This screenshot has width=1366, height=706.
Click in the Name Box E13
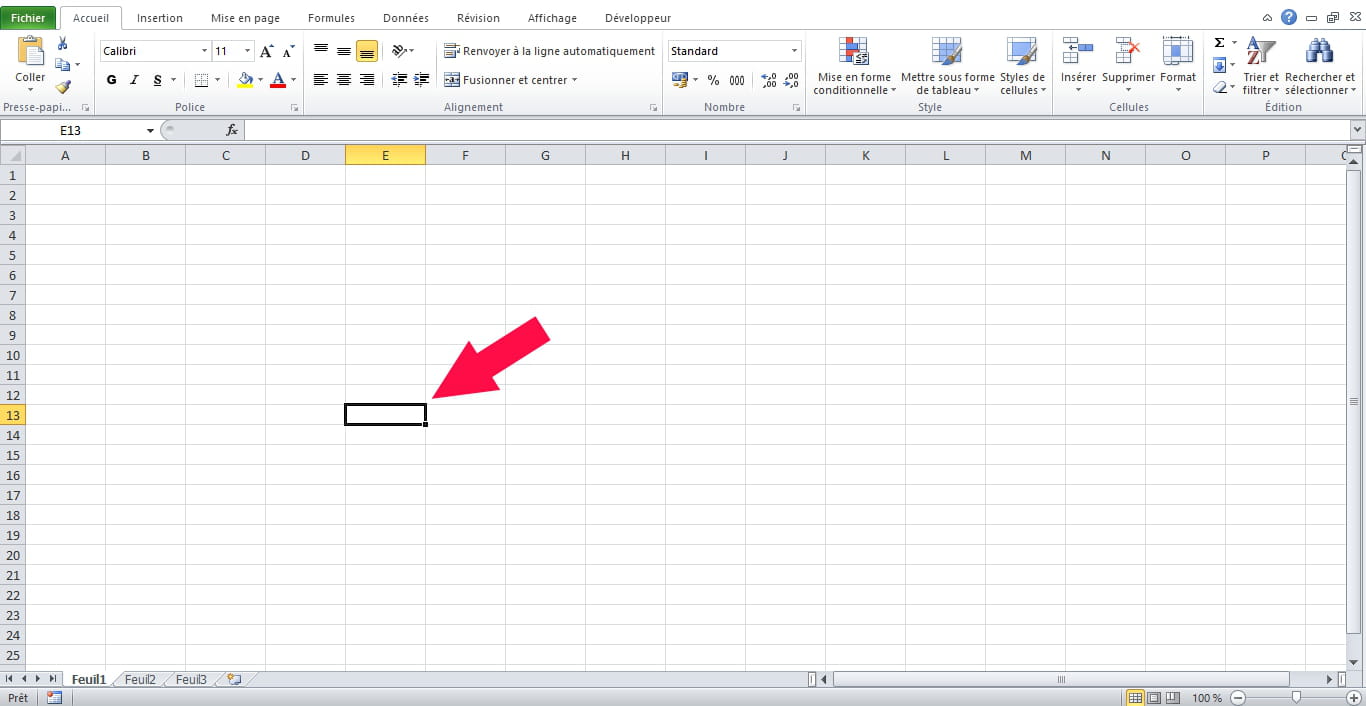click(72, 130)
